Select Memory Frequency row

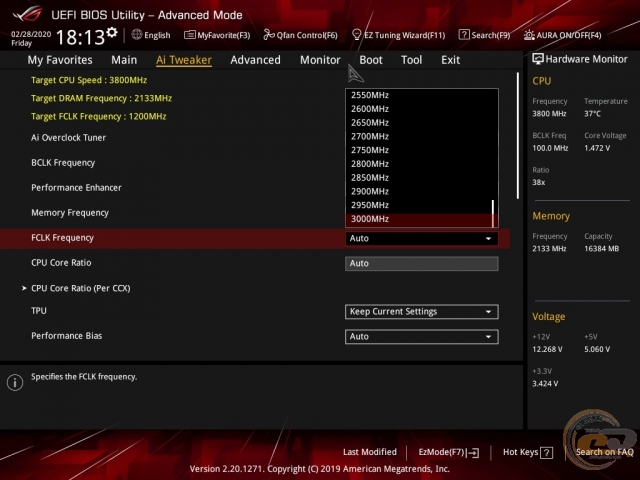pyautogui.click(x=70, y=213)
